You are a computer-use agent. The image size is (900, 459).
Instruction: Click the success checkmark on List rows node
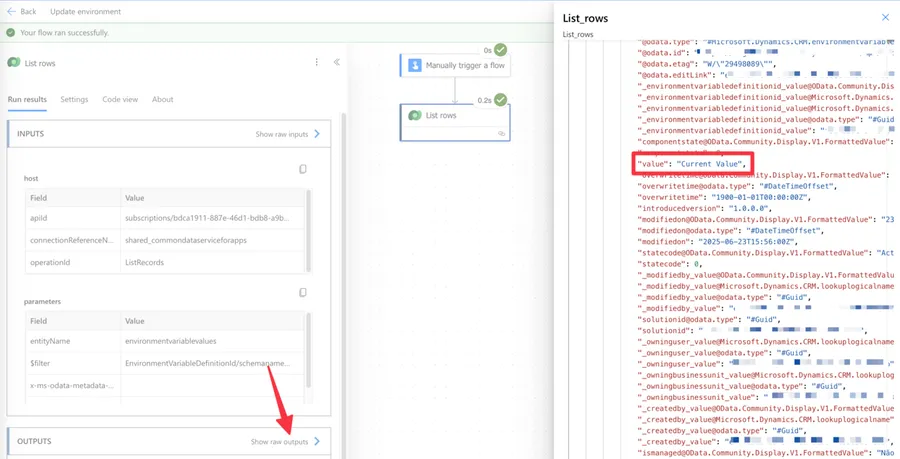pyautogui.click(x=500, y=100)
